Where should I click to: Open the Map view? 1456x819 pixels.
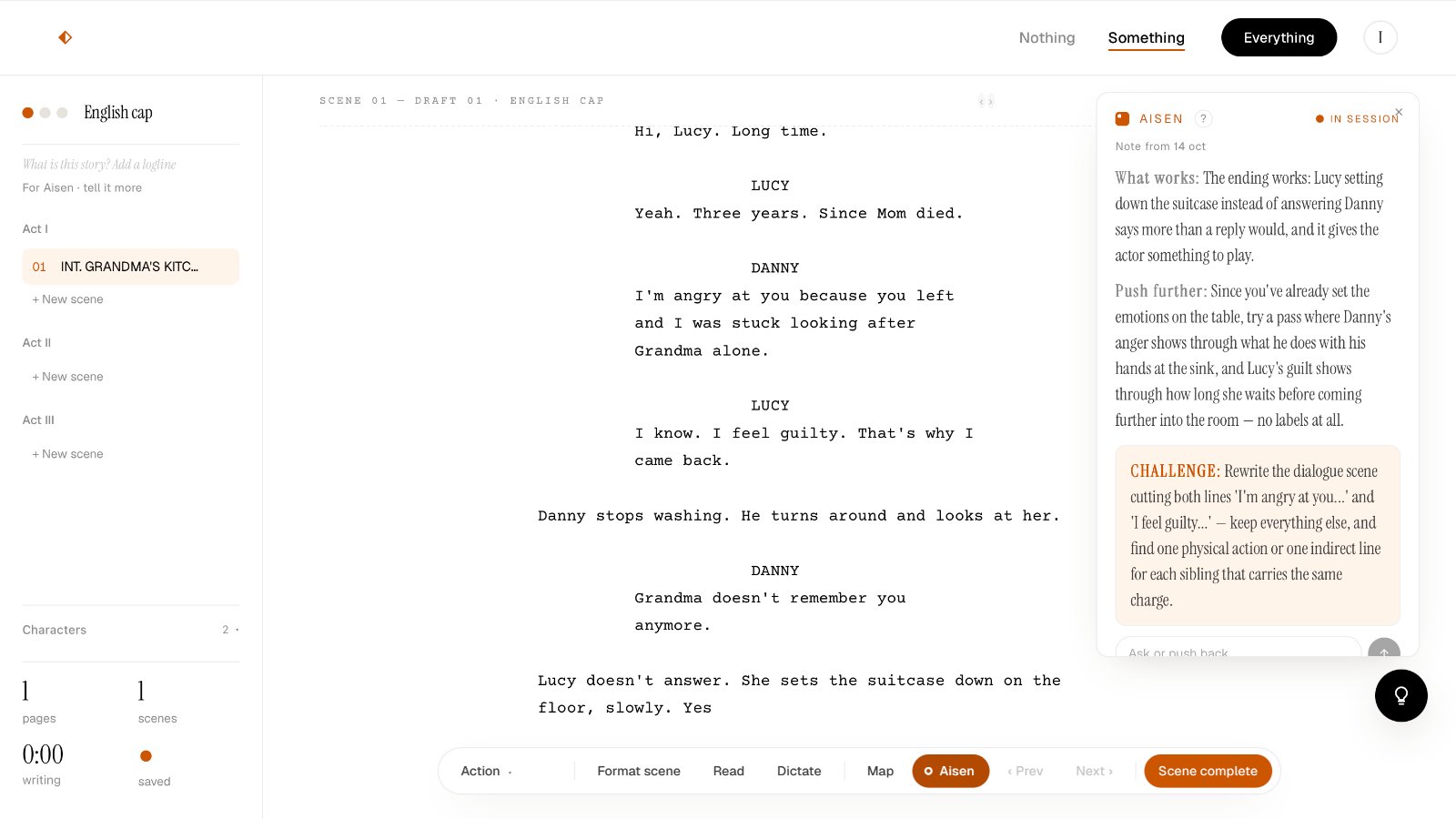(x=880, y=771)
